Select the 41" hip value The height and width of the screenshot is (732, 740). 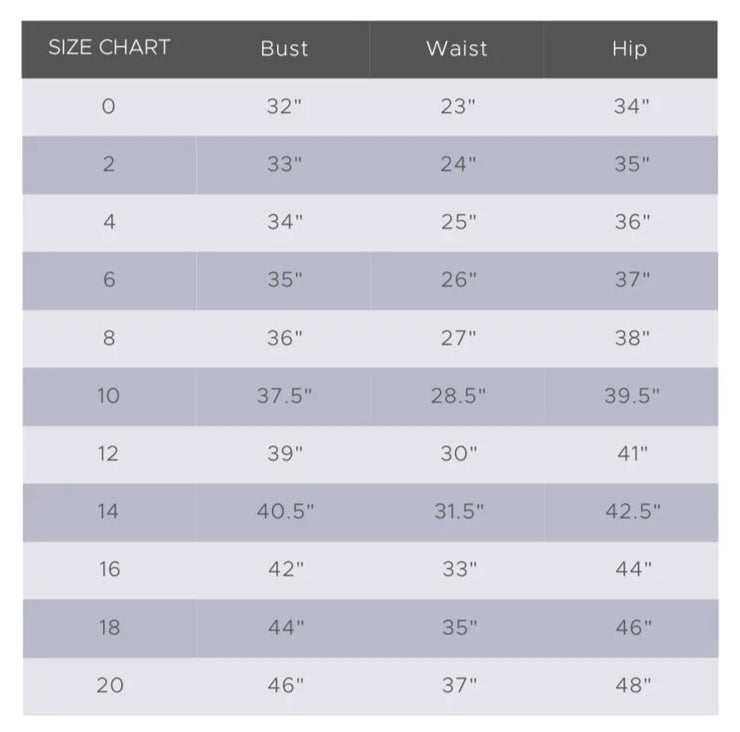coord(632,454)
